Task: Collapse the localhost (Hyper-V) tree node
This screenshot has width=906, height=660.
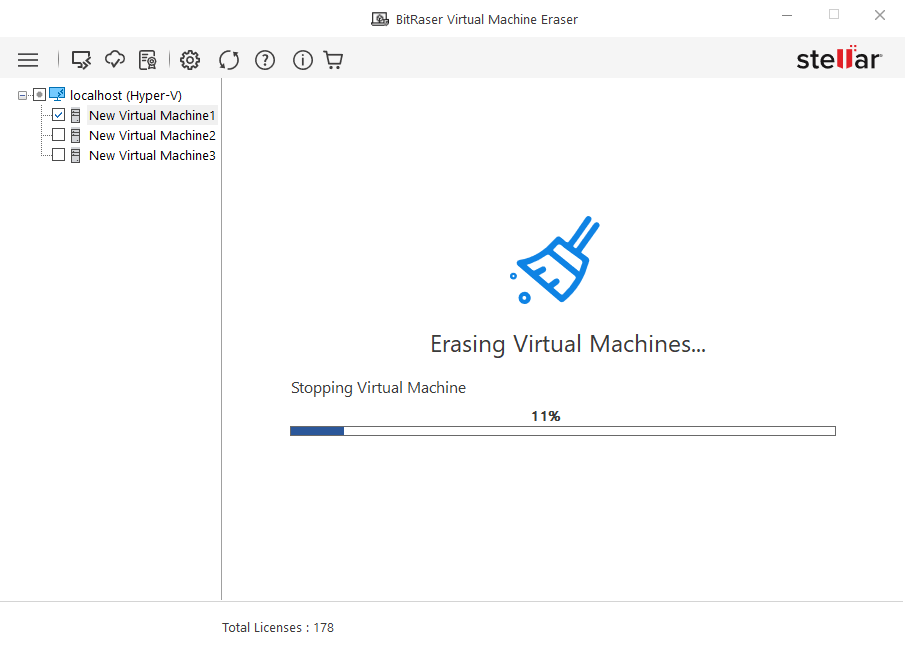Action: tap(23, 95)
